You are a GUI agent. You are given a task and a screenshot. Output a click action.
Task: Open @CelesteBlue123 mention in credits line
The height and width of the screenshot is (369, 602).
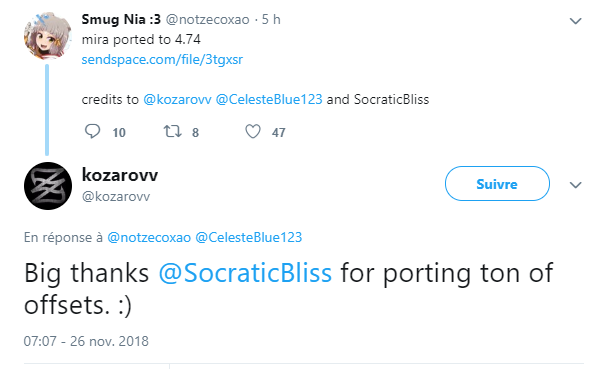[x=269, y=99]
